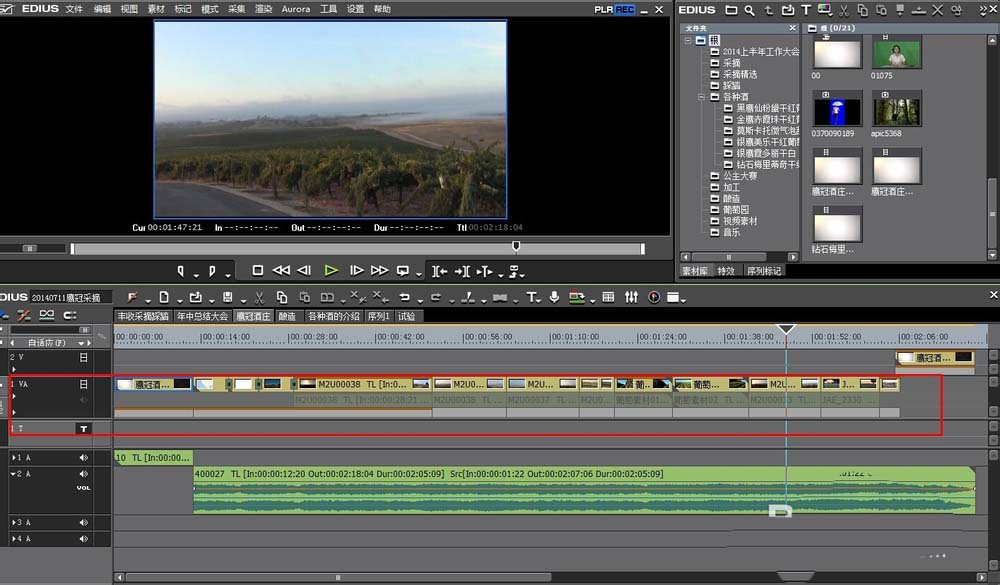Step to the next frame
The image size is (1000, 585).
click(357, 270)
